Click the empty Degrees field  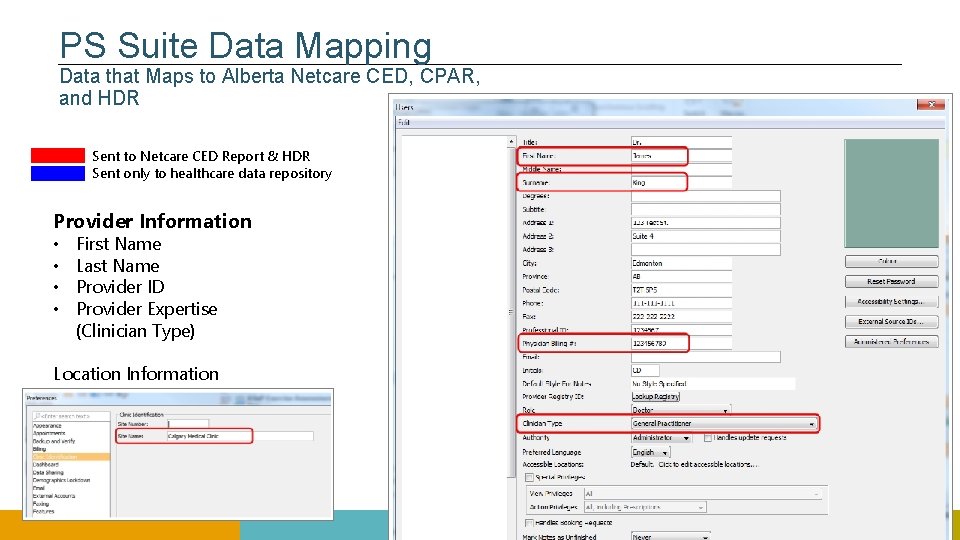(705, 196)
